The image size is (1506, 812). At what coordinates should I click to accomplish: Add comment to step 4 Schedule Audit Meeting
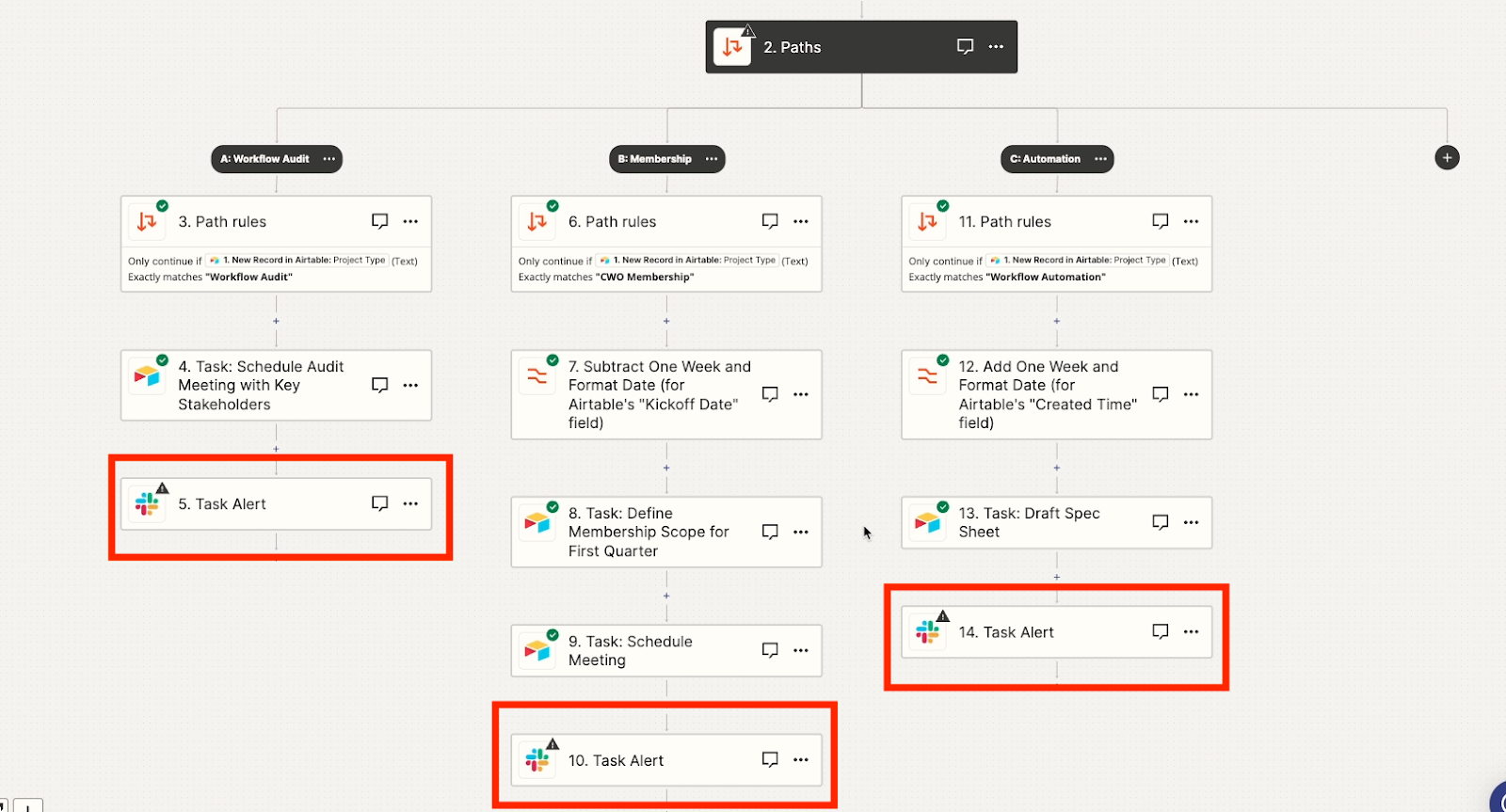pyautogui.click(x=379, y=385)
